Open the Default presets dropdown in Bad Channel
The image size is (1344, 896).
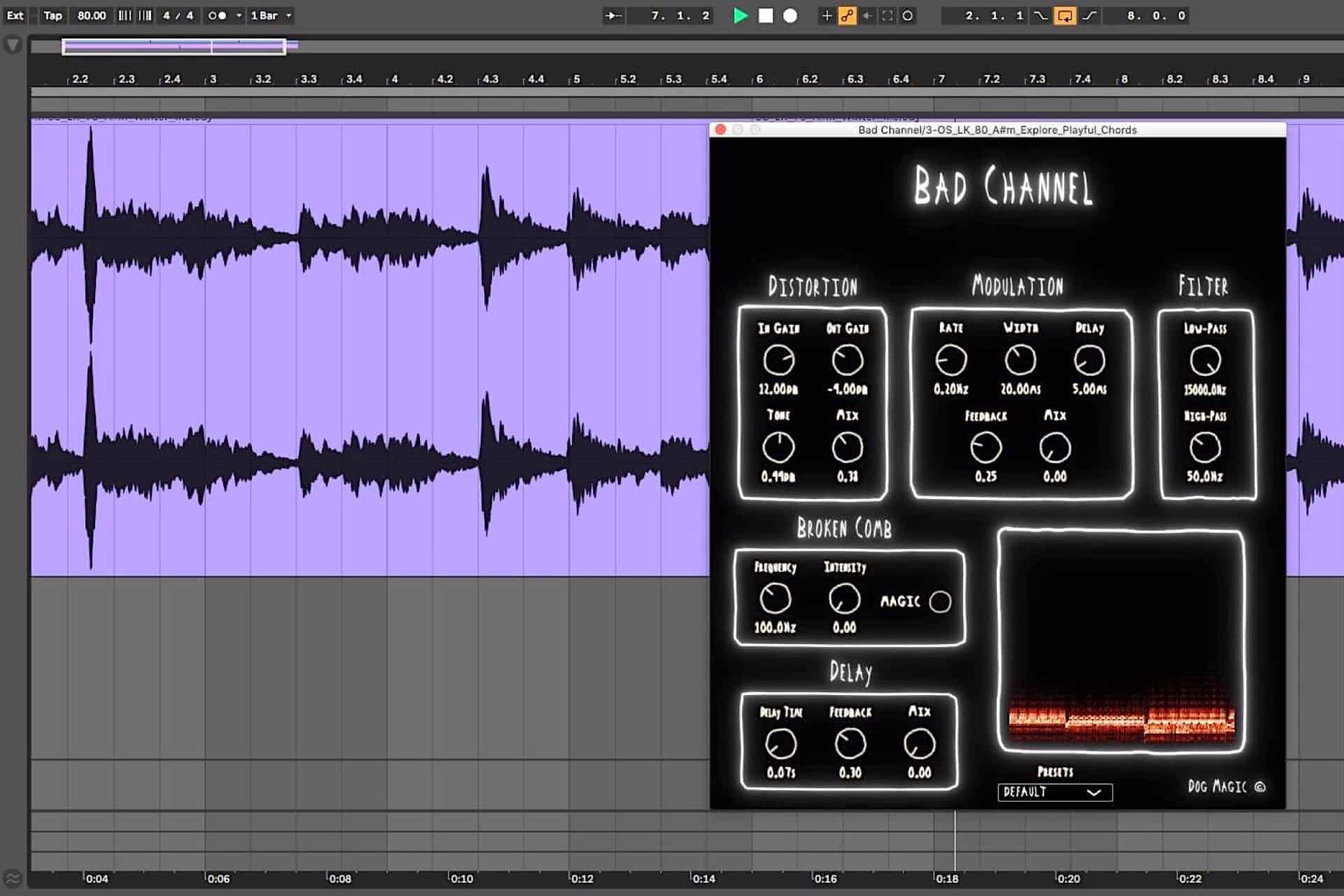(x=1055, y=792)
